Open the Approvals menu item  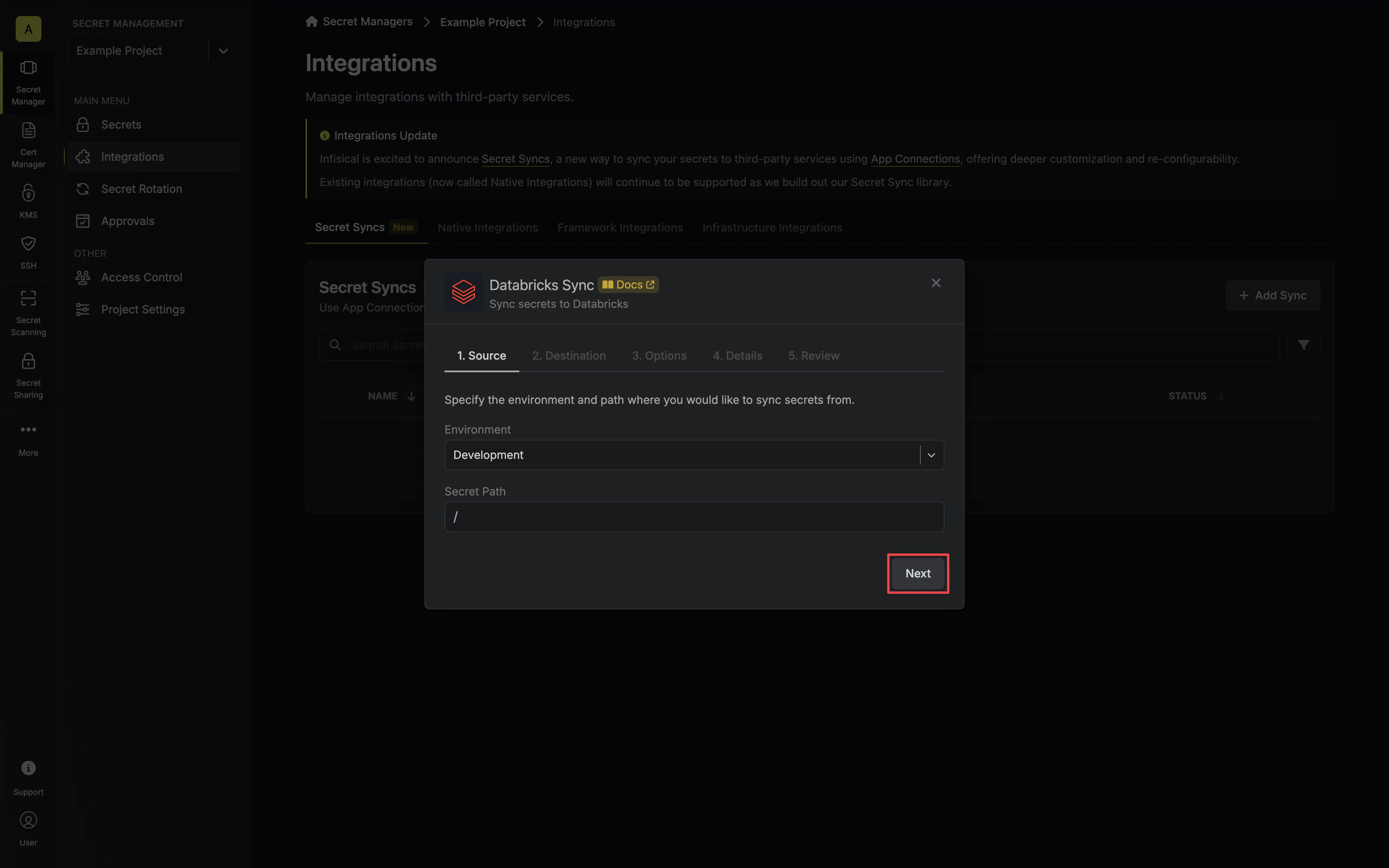154,221
